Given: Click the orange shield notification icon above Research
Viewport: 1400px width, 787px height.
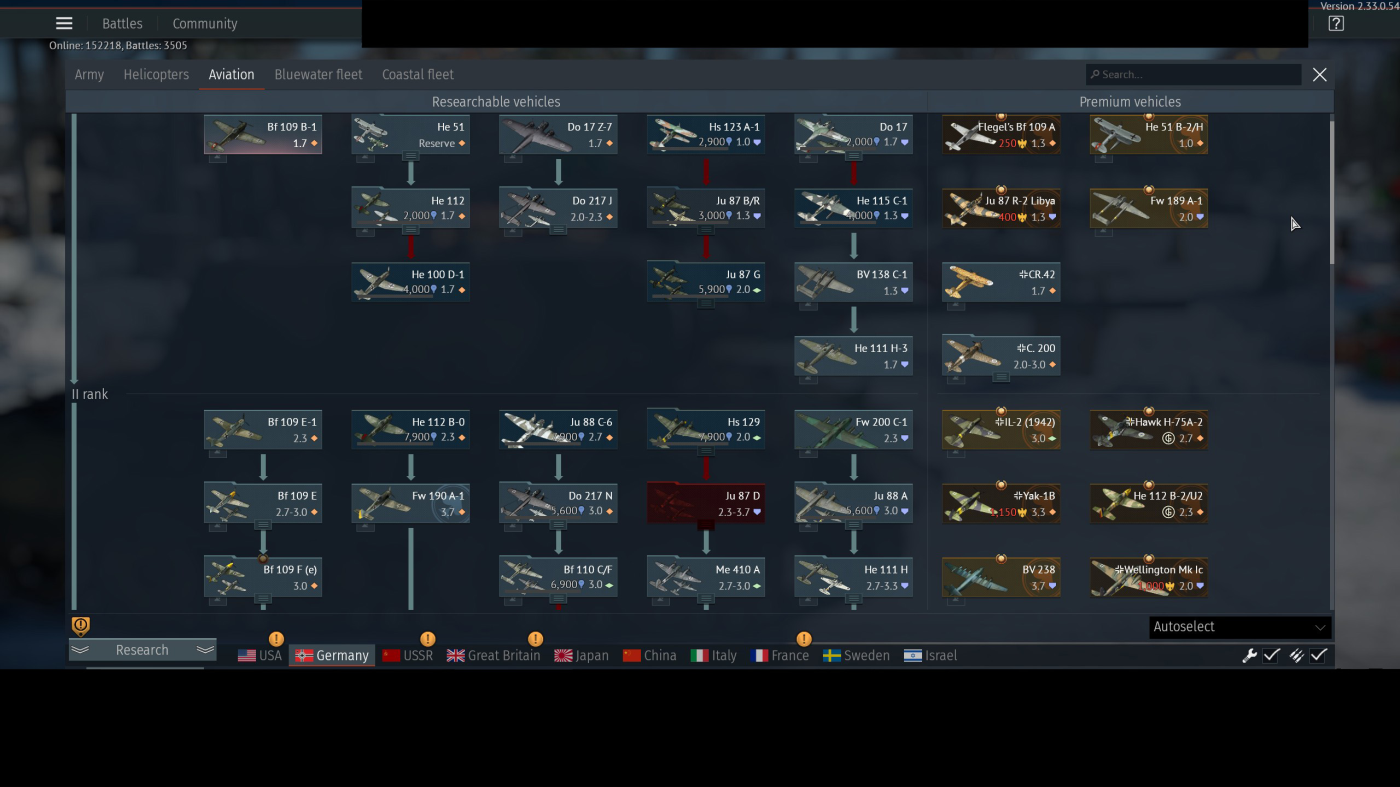Looking at the screenshot, I should [81, 626].
